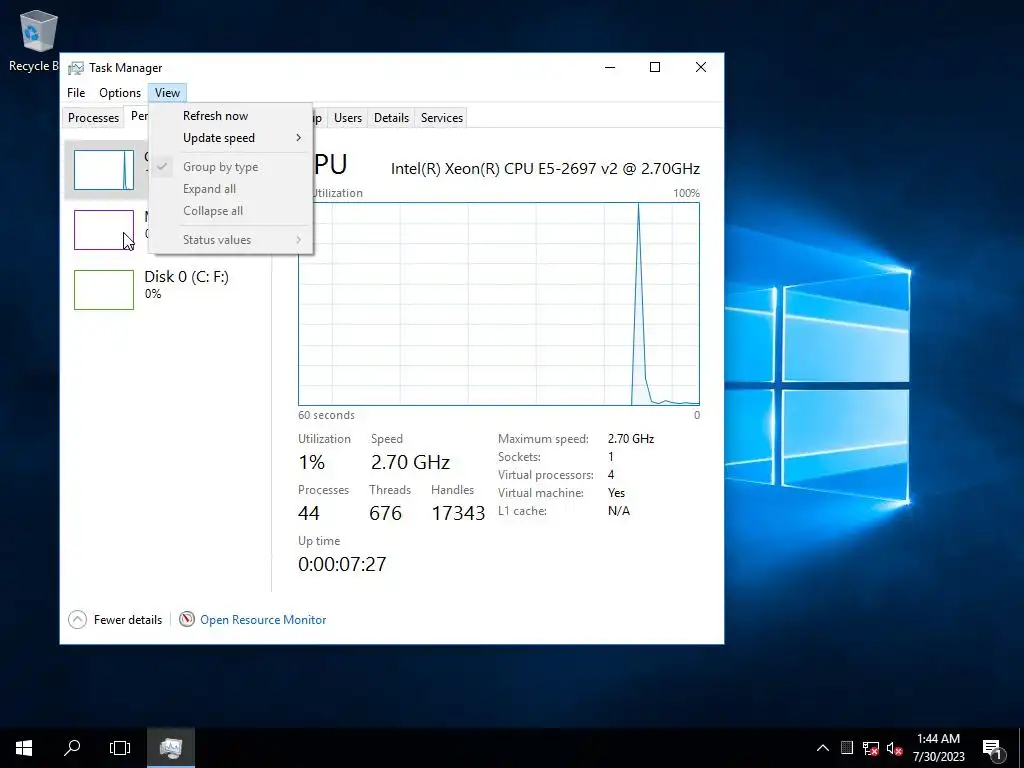This screenshot has height=768, width=1024.
Task: Click the Fewer details label
Action: coord(128,620)
